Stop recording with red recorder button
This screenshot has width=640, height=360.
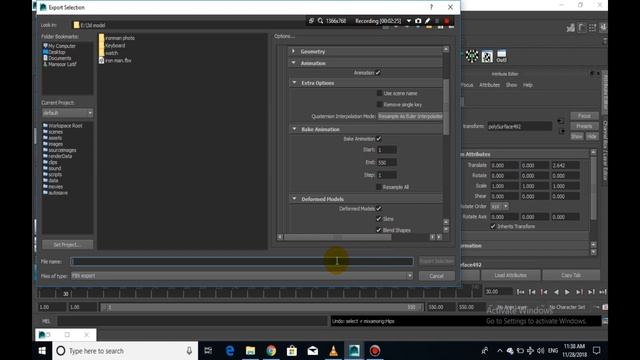click(447, 21)
